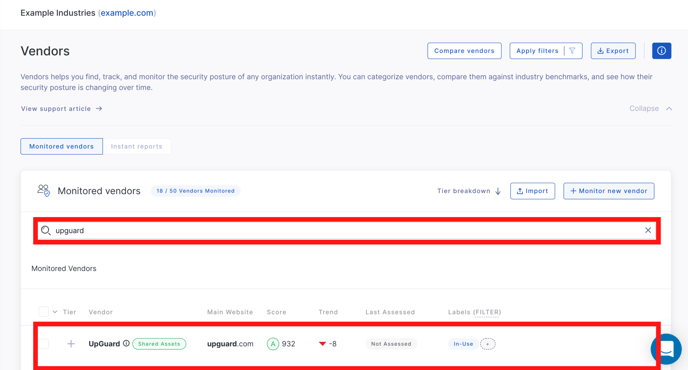Open the UpGuard vendor name
This screenshot has width=688, height=370.
click(104, 344)
